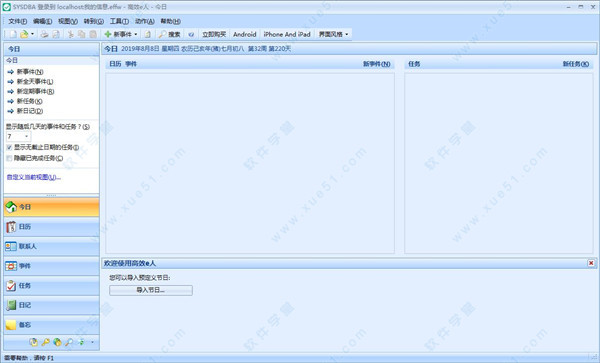
Task: Click the blue round help icon in toolbar
Action: pos(191,34)
